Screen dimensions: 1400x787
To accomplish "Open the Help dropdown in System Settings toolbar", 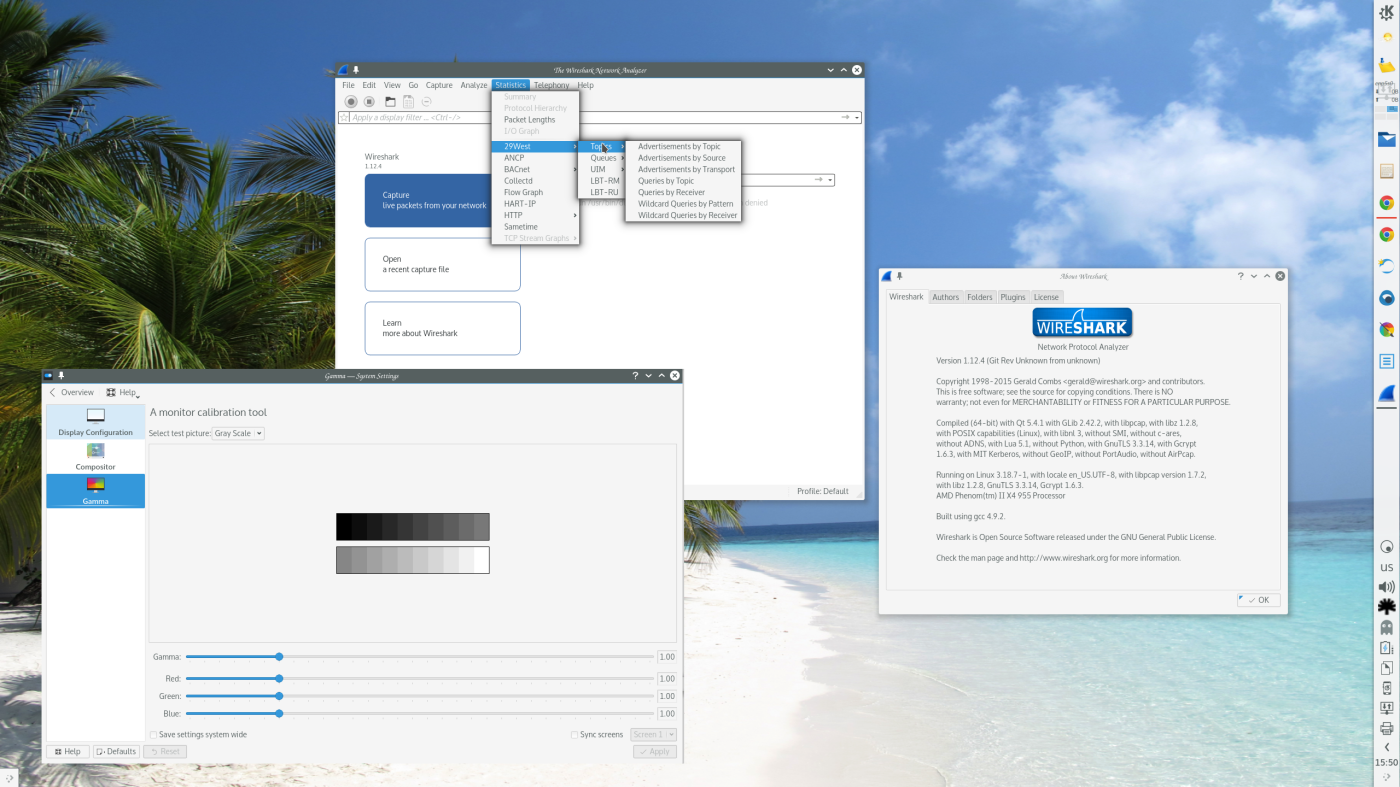I will click(123, 393).
